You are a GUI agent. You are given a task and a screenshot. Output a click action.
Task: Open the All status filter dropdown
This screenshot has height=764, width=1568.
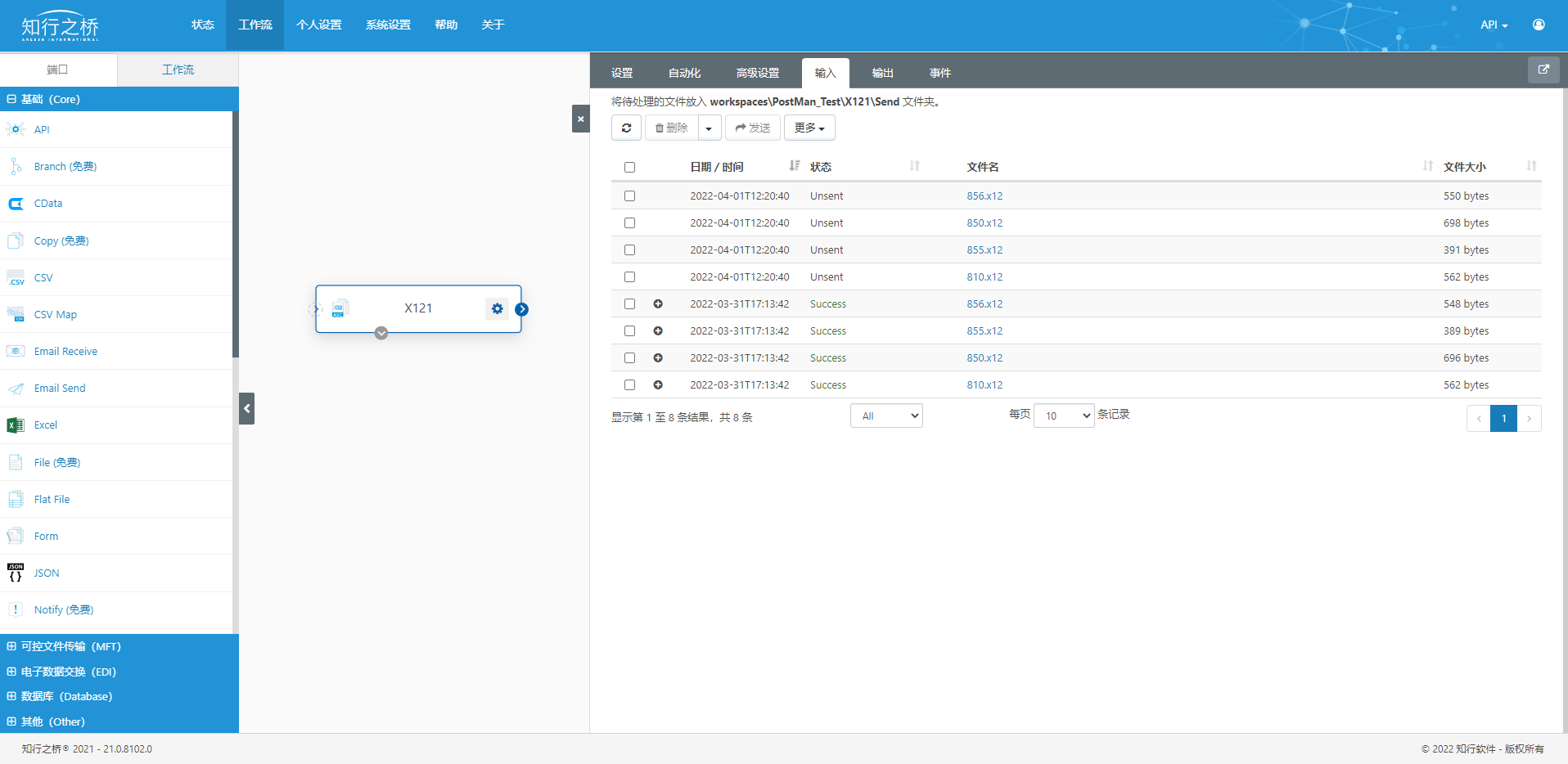886,416
